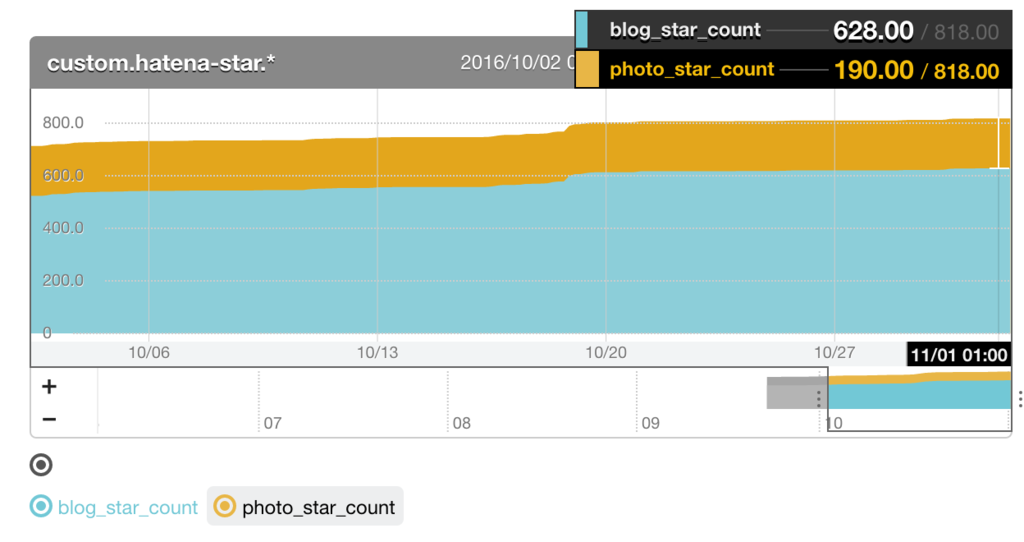Click the 11/01 01:00 time marker
1024x542 pixels.
coord(959,355)
